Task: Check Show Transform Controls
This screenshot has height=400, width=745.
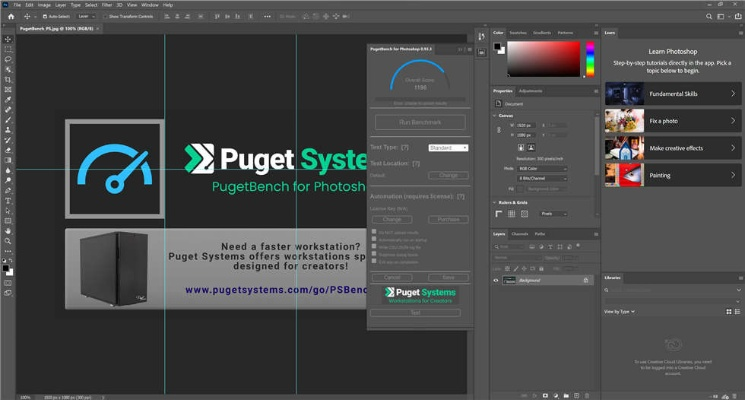Action: click(x=104, y=17)
